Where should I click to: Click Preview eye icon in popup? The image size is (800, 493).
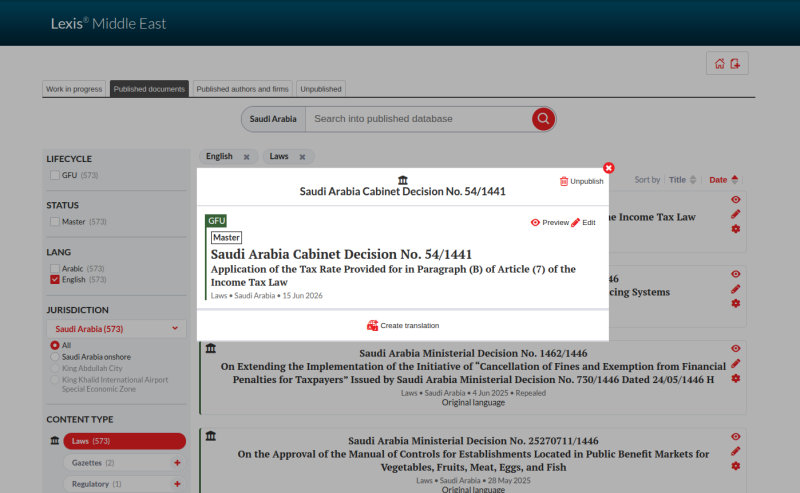point(535,223)
